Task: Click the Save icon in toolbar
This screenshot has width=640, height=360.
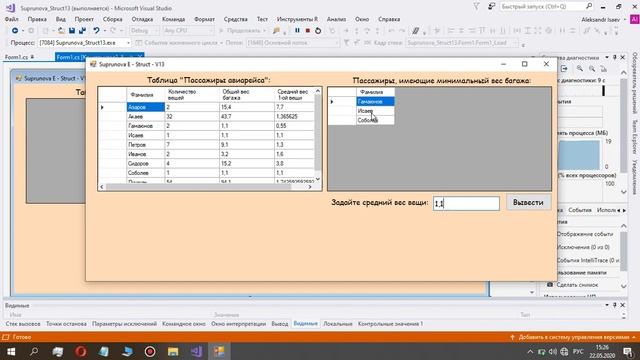Action: pos(72,31)
